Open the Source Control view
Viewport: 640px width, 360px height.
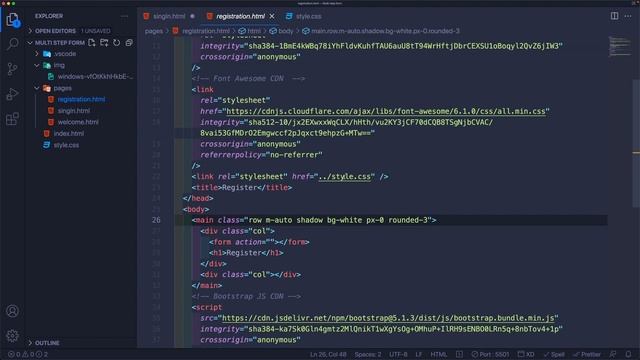click(13, 69)
